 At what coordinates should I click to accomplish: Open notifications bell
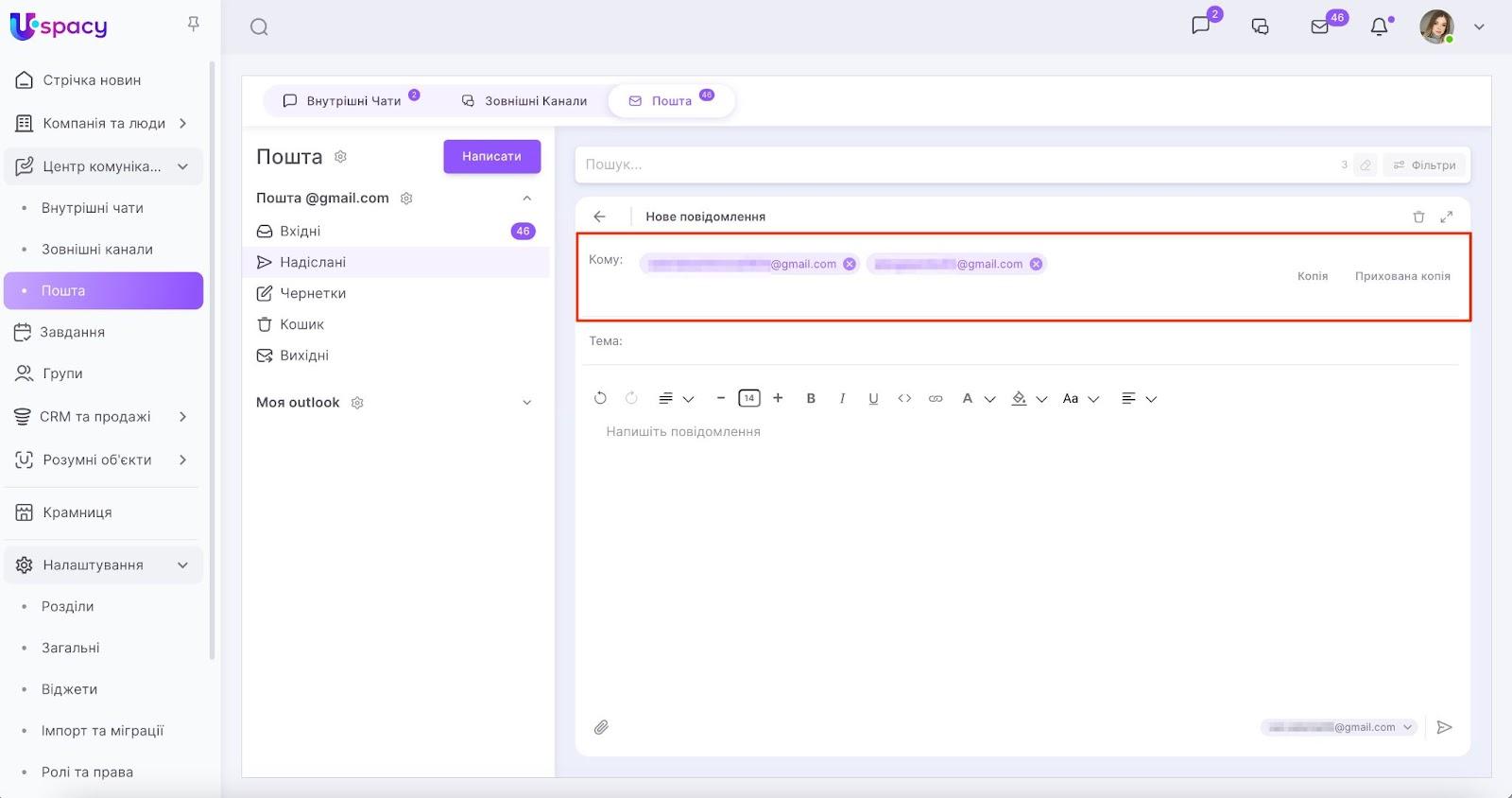click(x=1380, y=26)
